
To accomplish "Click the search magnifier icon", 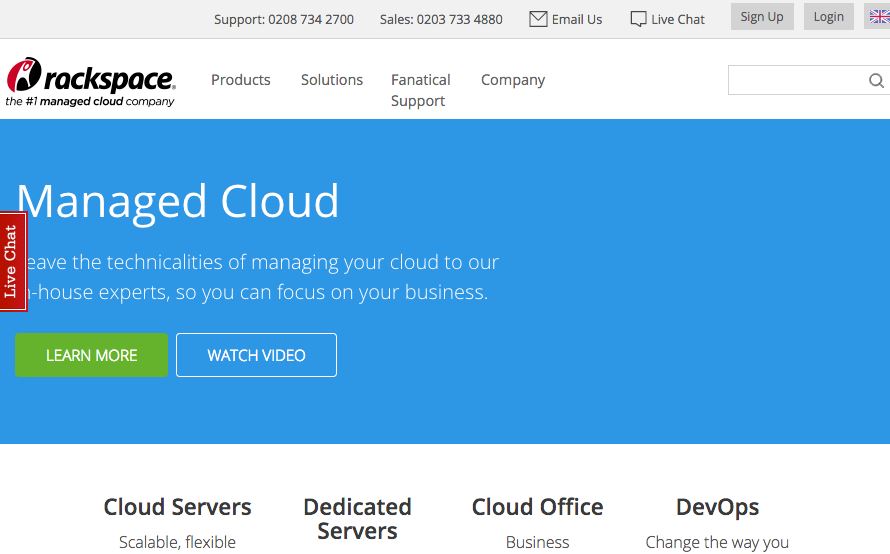I will click(x=876, y=81).
